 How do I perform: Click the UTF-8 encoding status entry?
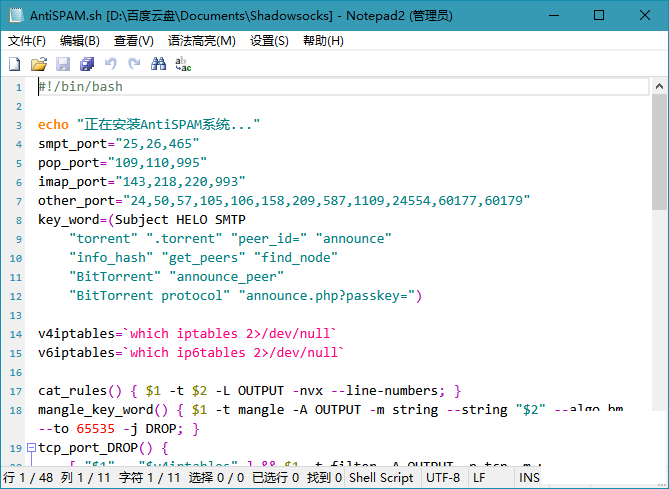click(443, 477)
